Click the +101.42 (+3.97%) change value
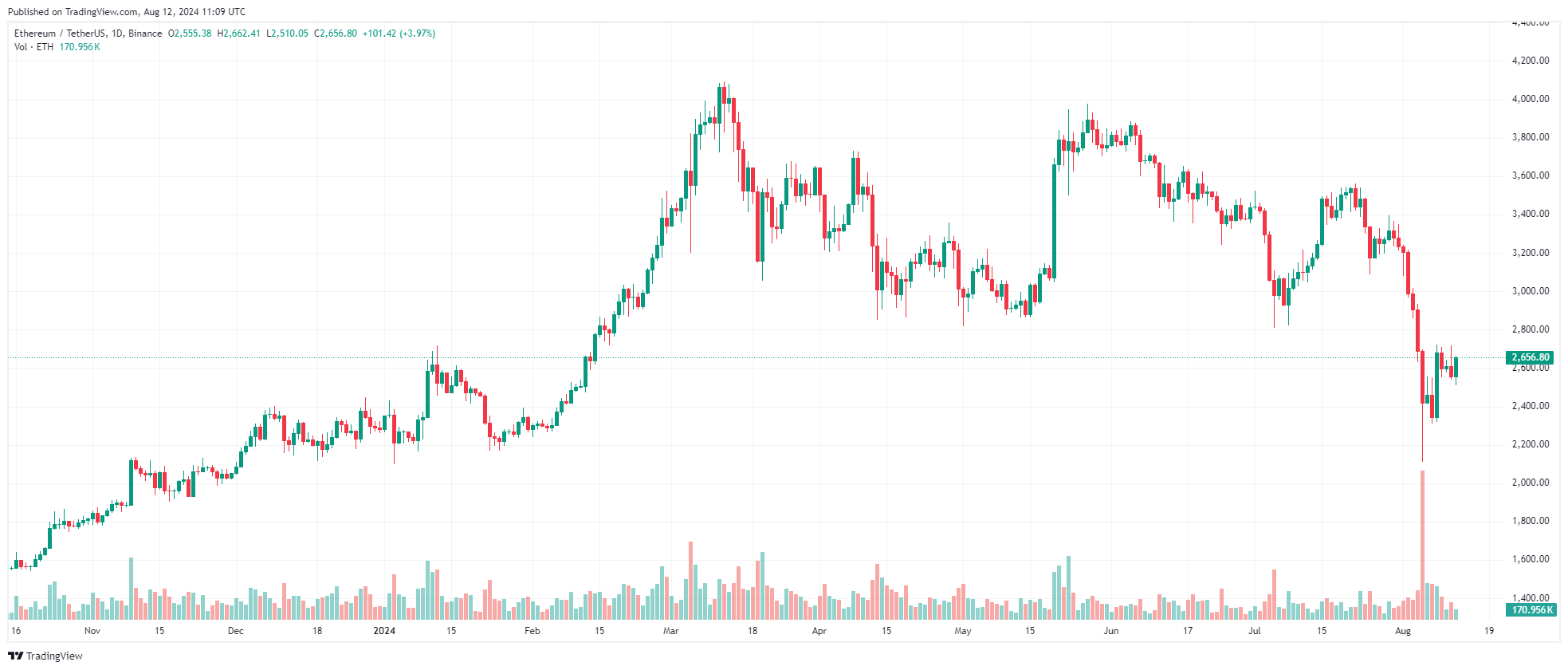 click(x=399, y=33)
